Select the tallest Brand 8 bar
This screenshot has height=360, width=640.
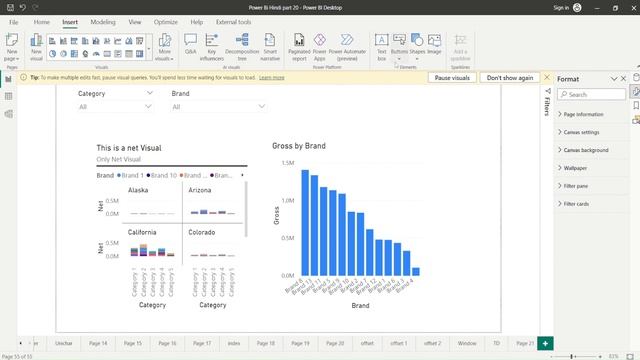click(305, 222)
